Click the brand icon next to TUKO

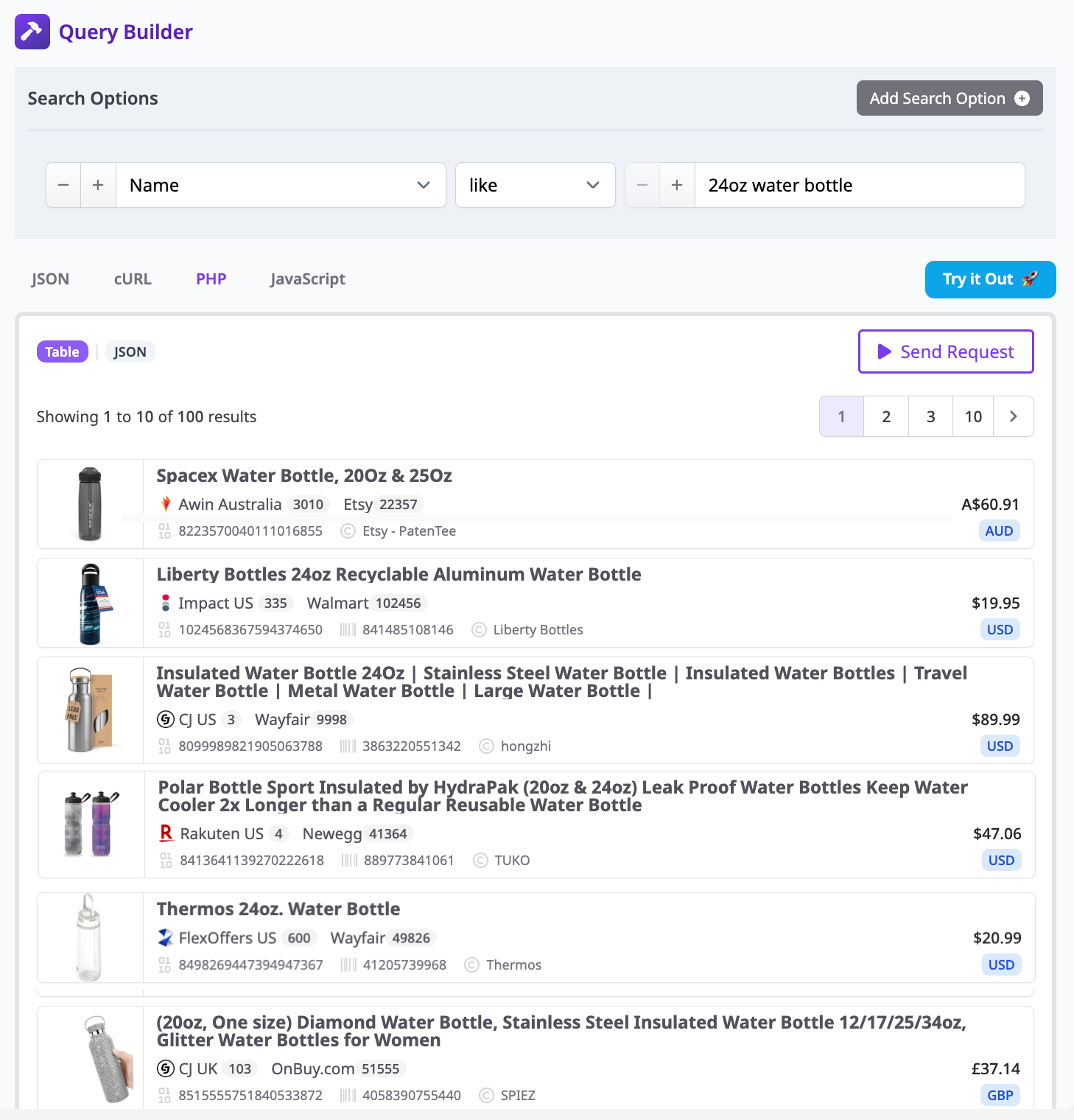tap(480, 860)
